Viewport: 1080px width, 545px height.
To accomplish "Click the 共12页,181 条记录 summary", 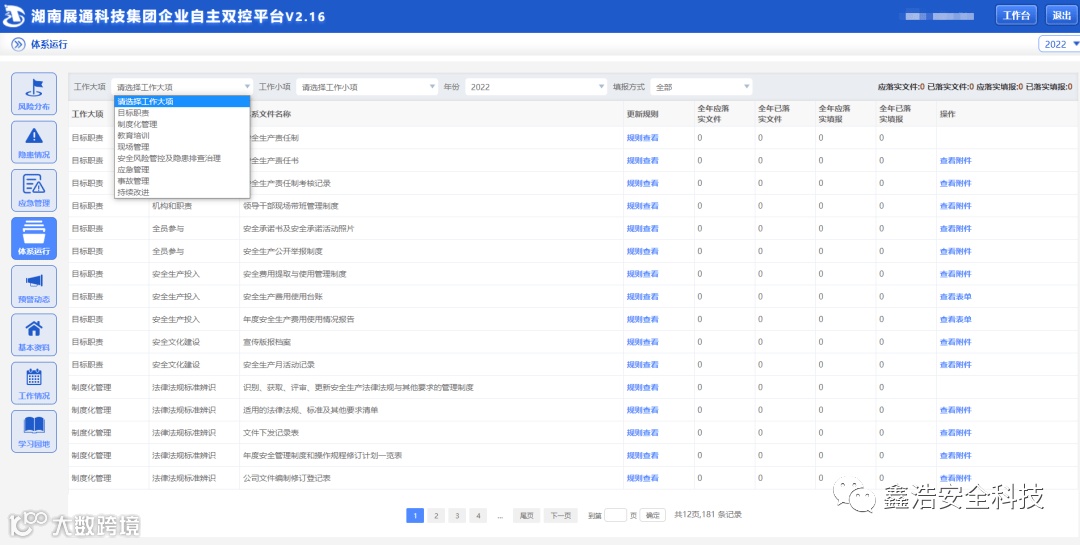I will 707,515.
